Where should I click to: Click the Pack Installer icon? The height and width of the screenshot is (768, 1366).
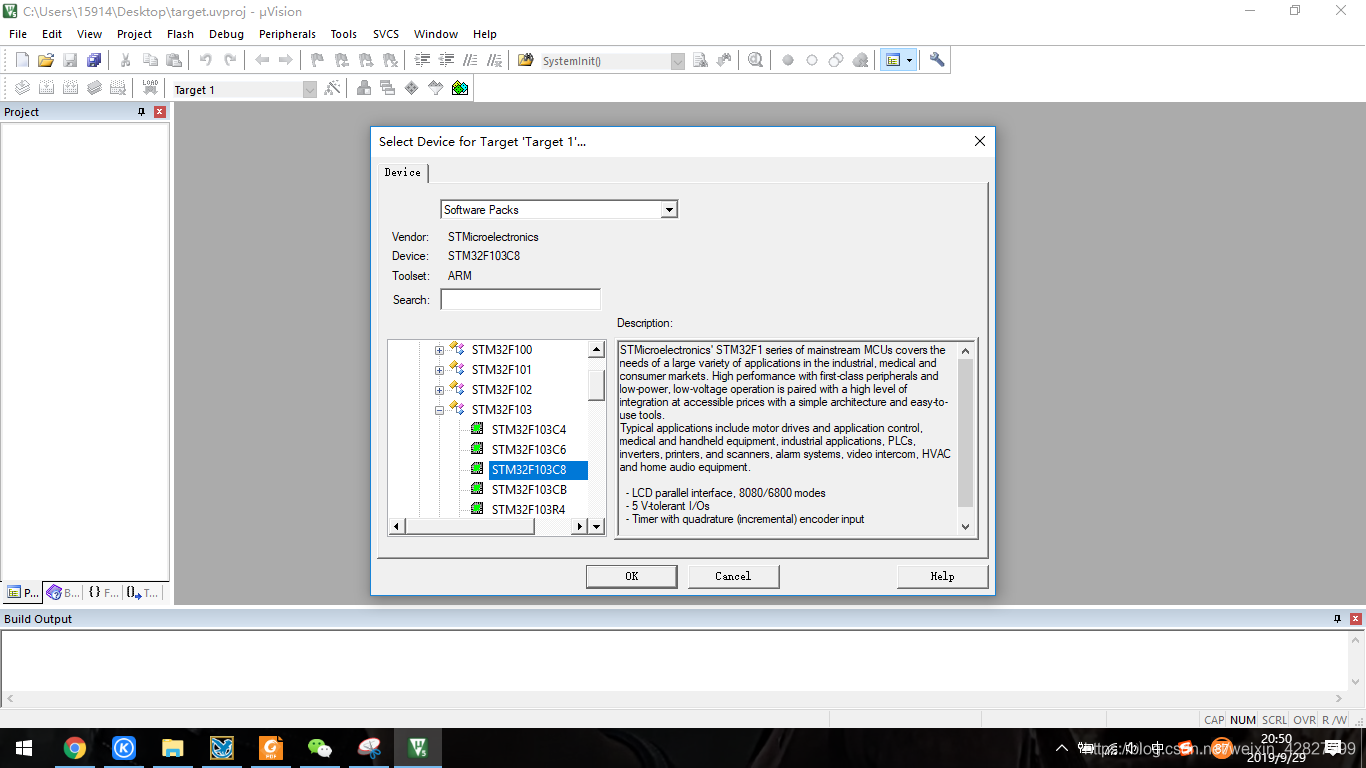460,88
